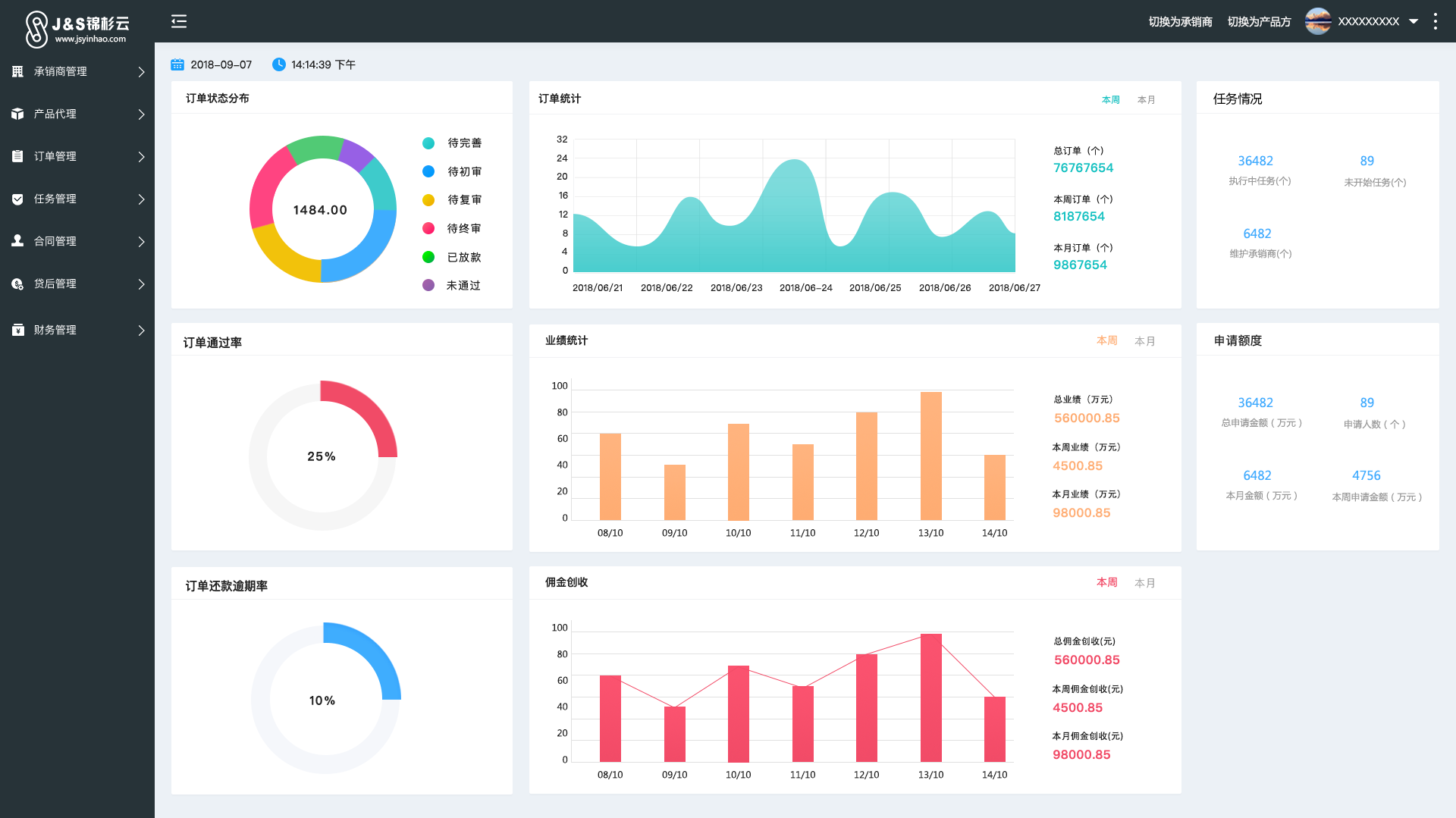The height and width of the screenshot is (818, 1456).
Task: Click the 任务管理 checkmark icon
Action: click(17, 199)
